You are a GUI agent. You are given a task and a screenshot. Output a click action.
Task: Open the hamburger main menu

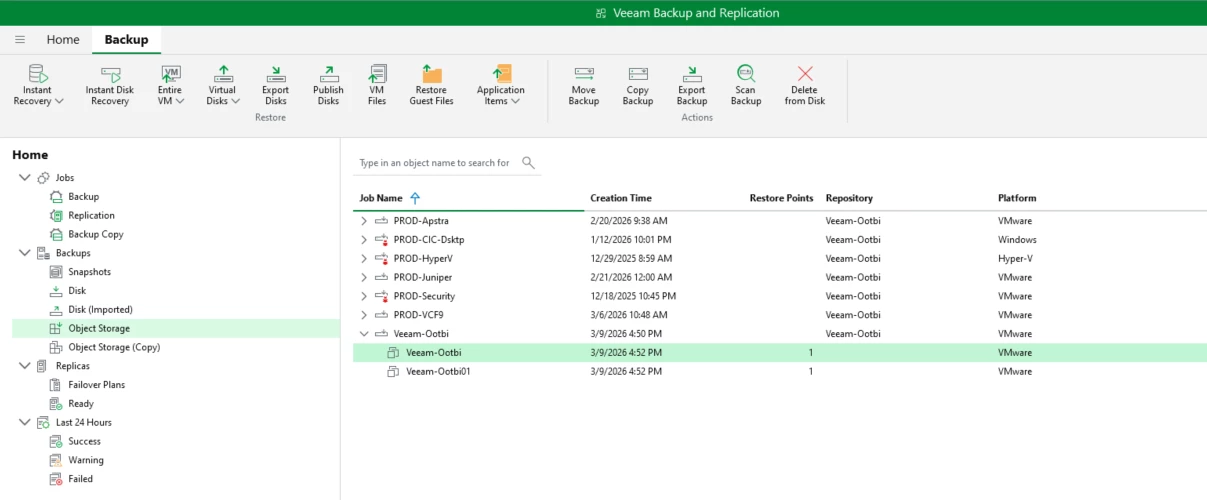pos(20,40)
